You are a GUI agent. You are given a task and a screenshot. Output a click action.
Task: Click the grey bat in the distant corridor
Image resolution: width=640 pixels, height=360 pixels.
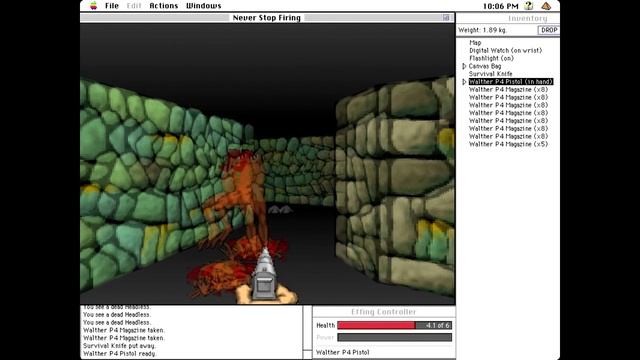[280, 209]
